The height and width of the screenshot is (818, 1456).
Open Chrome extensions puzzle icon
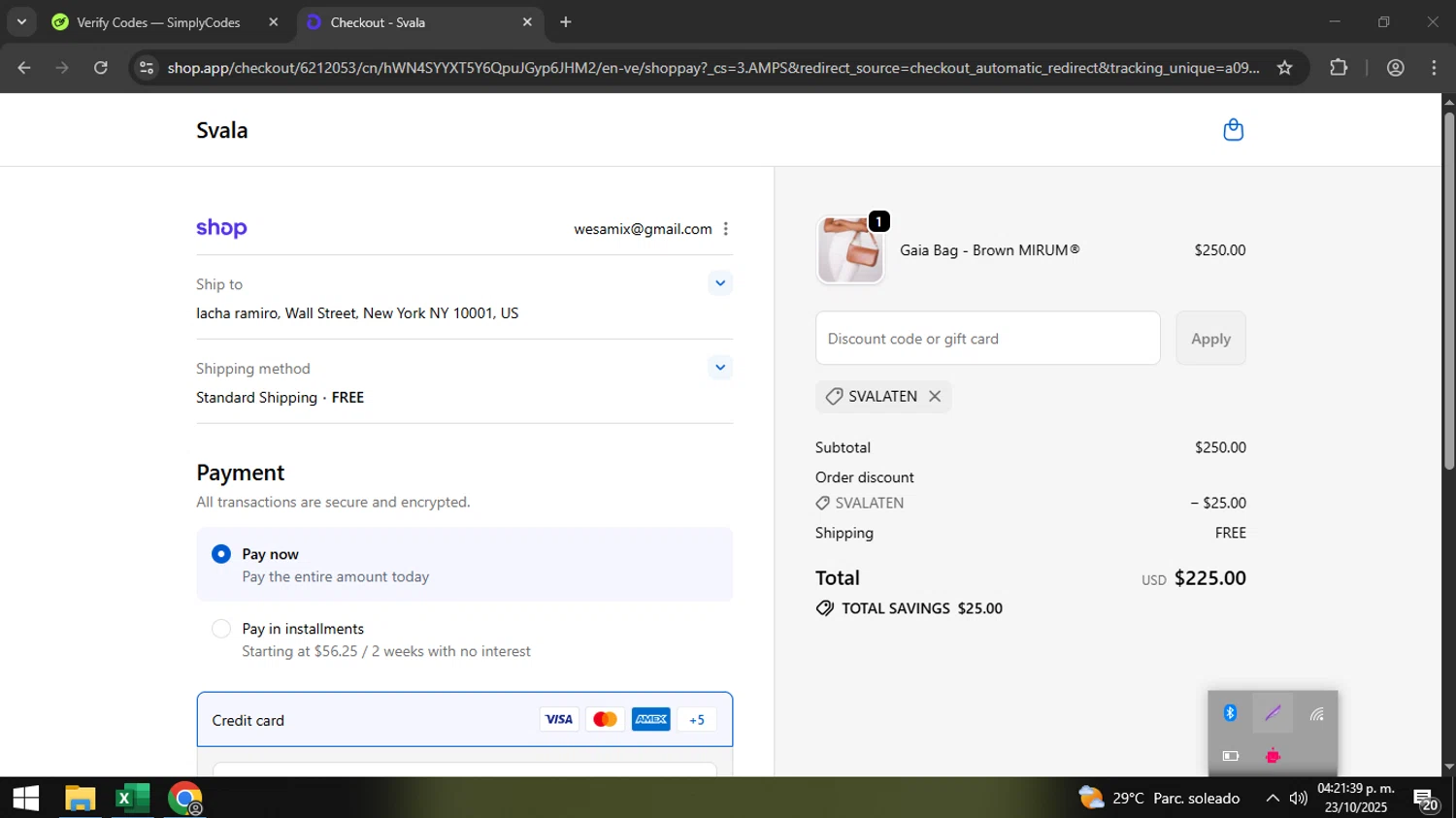1339,68
